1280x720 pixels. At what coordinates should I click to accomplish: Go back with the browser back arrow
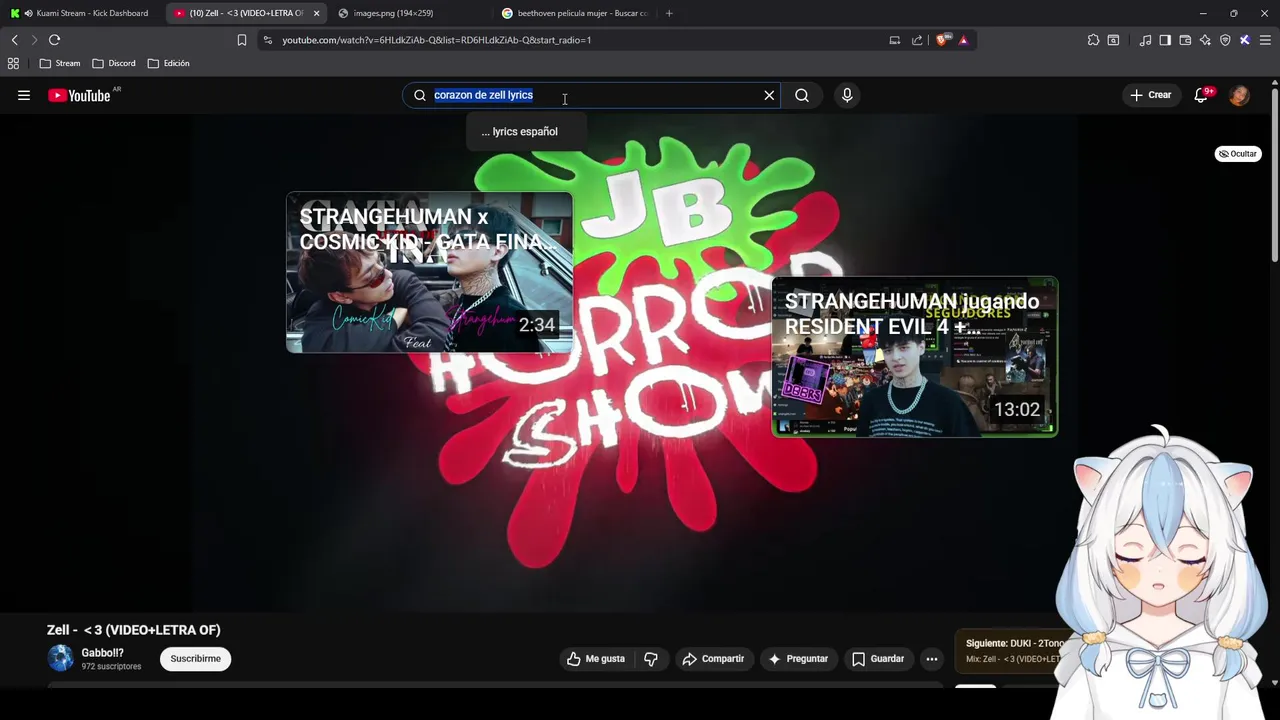click(x=15, y=40)
